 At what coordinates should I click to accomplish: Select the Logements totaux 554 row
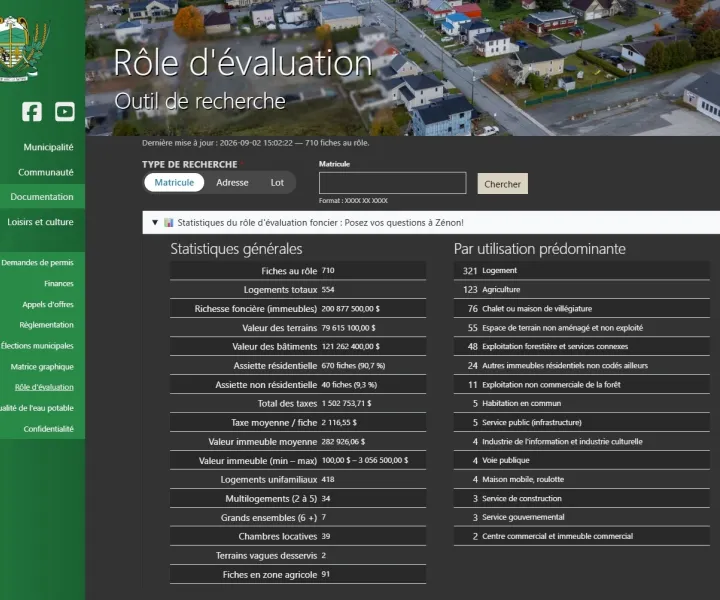[298, 290]
